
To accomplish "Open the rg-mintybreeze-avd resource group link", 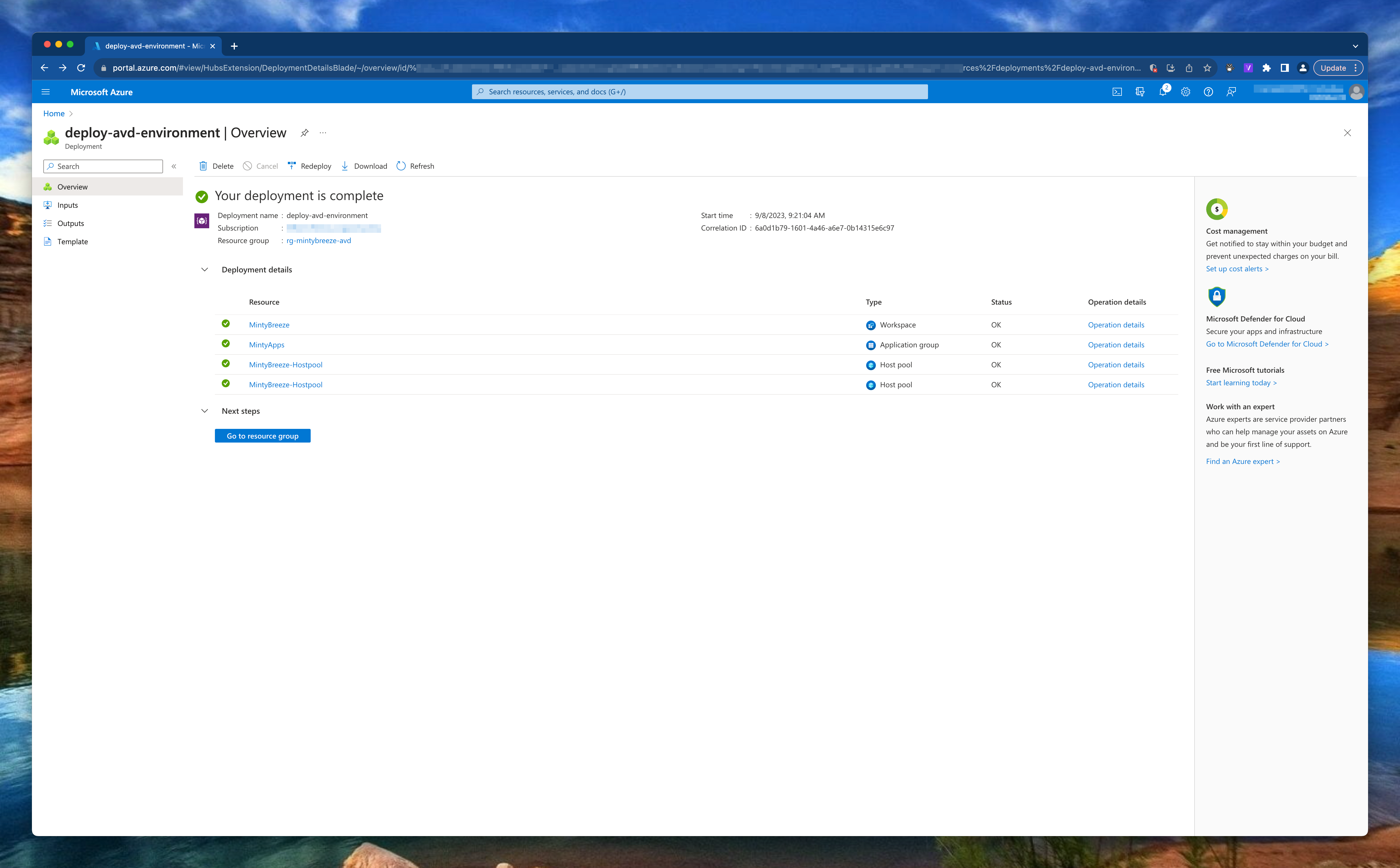I will pos(319,241).
